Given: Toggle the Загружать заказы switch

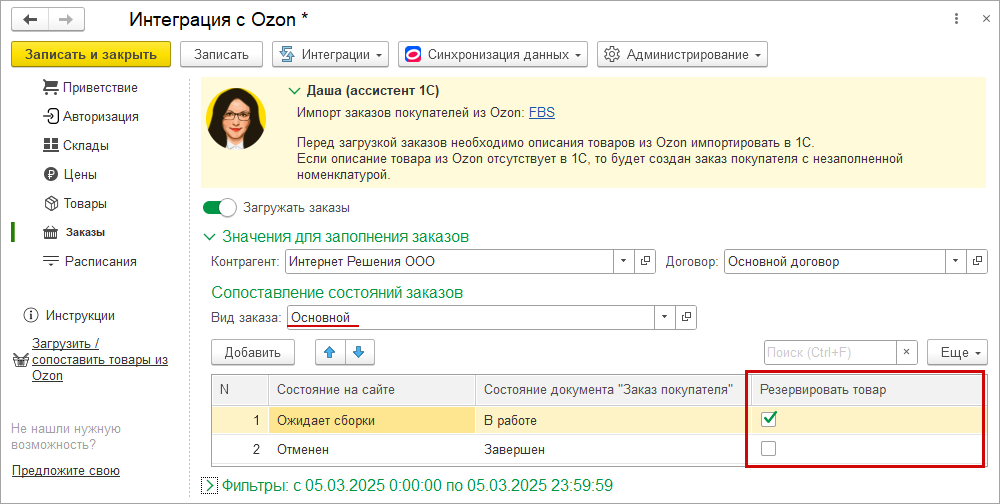Looking at the screenshot, I should point(219,207).
